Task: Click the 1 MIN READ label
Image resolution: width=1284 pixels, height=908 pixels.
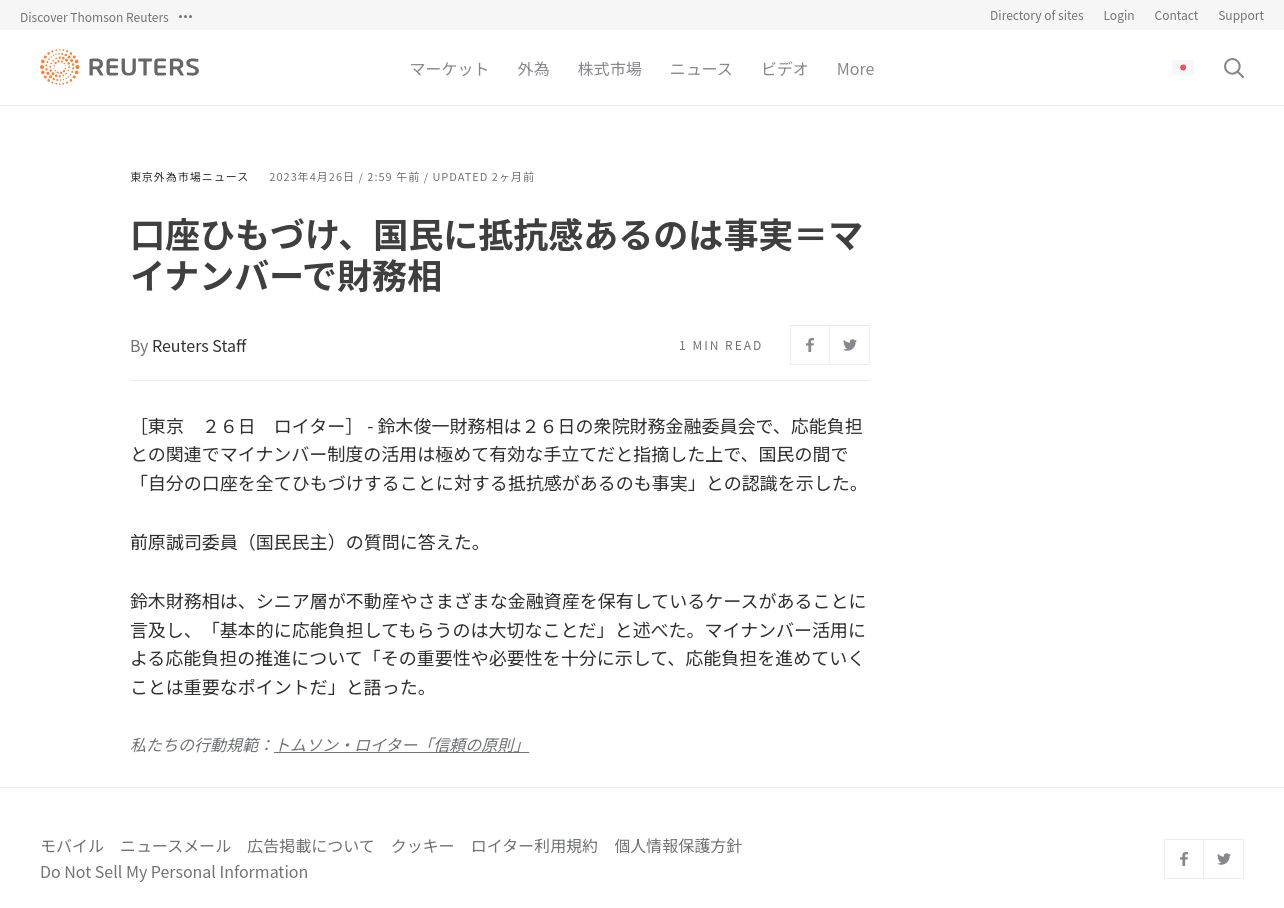Action: pos(721,345)
